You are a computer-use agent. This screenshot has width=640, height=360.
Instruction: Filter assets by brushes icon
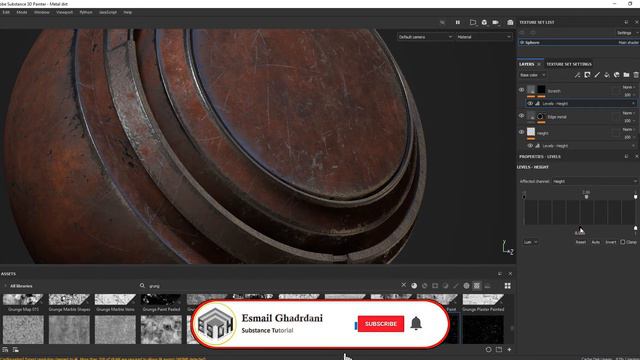[456, 286]
